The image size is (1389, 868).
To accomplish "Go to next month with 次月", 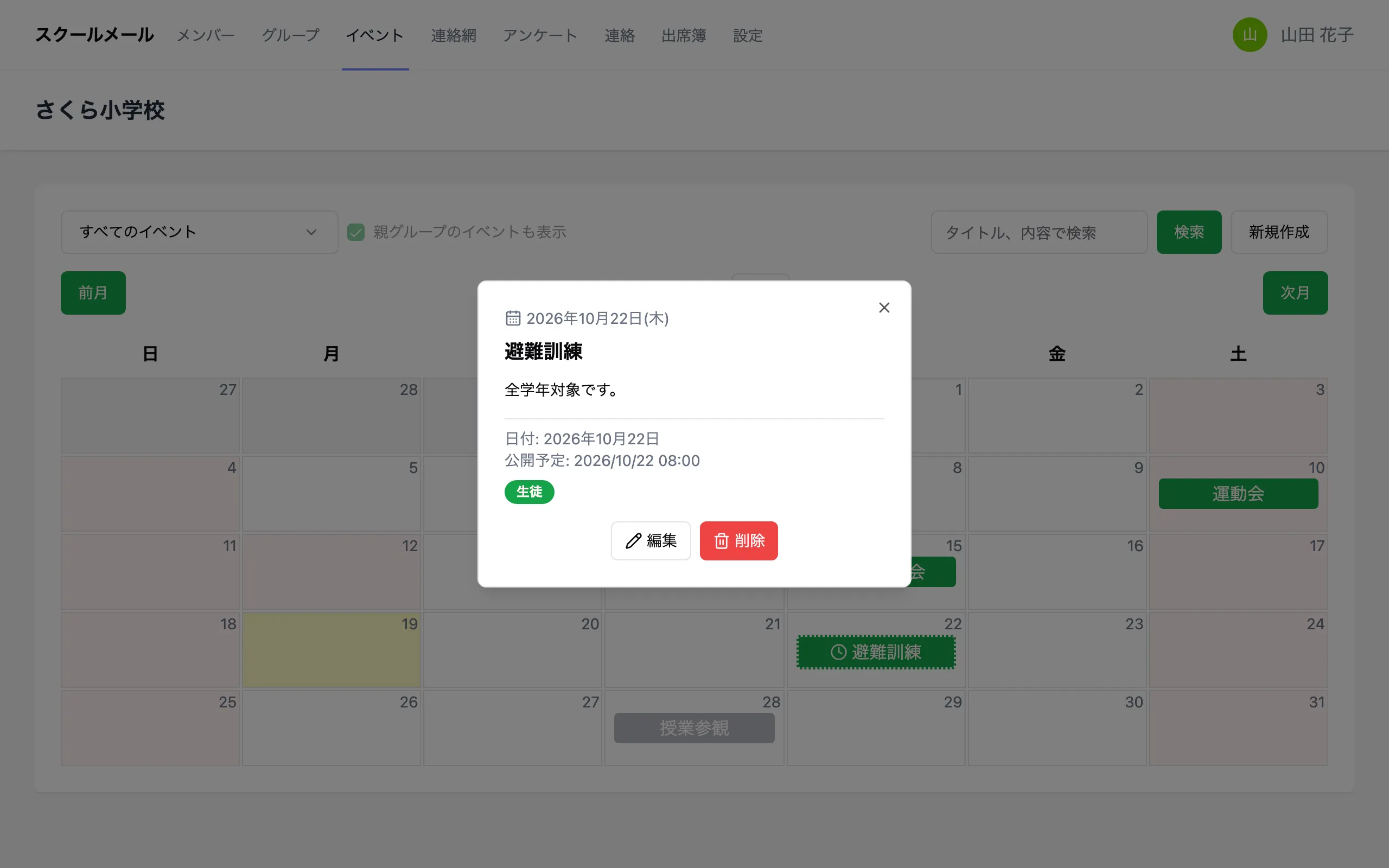I will [1295, 293].
